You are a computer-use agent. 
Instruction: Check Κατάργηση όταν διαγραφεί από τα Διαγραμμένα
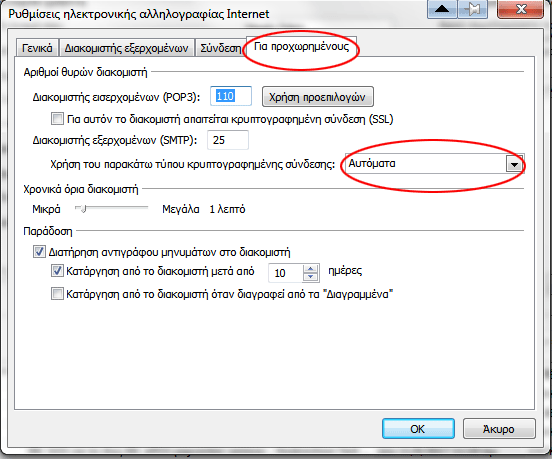[x=57, y=294]
